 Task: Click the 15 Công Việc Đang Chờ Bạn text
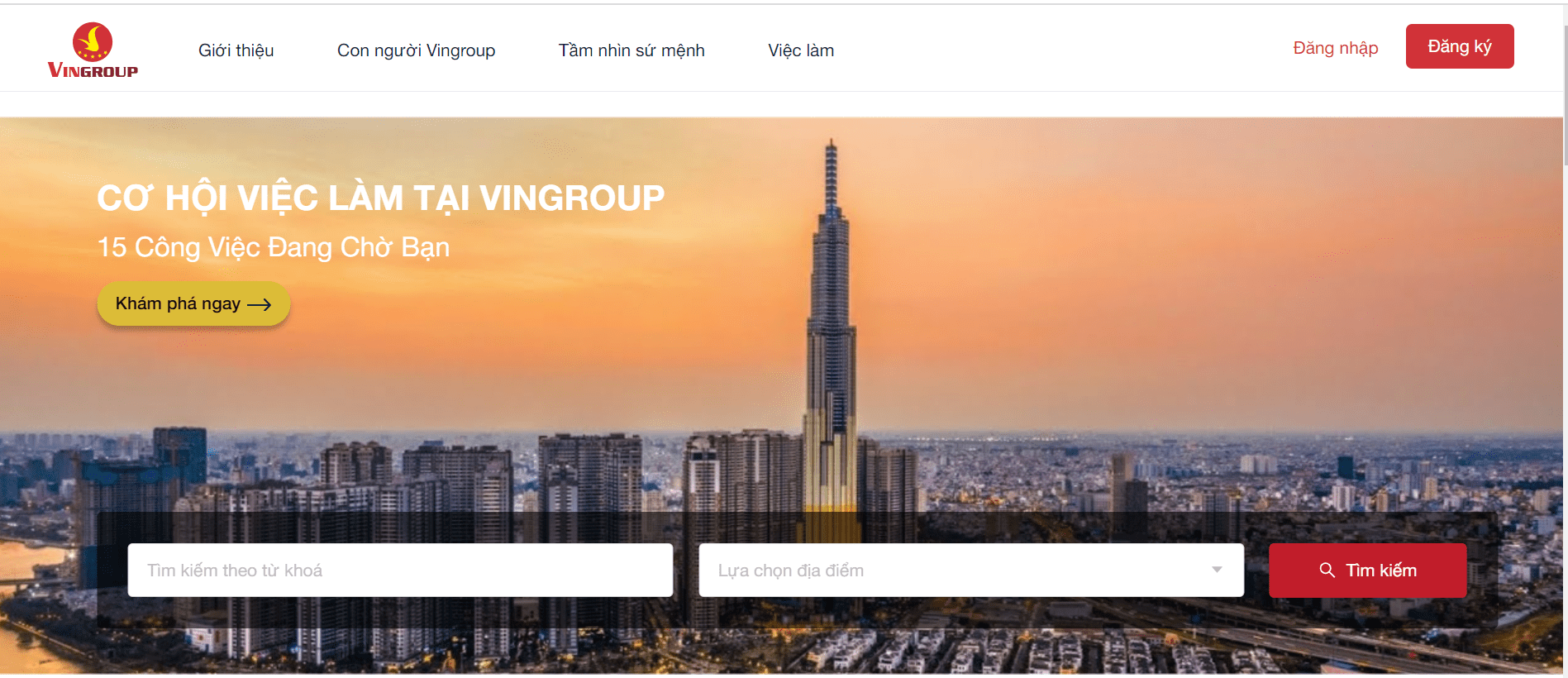pos(274,246)
